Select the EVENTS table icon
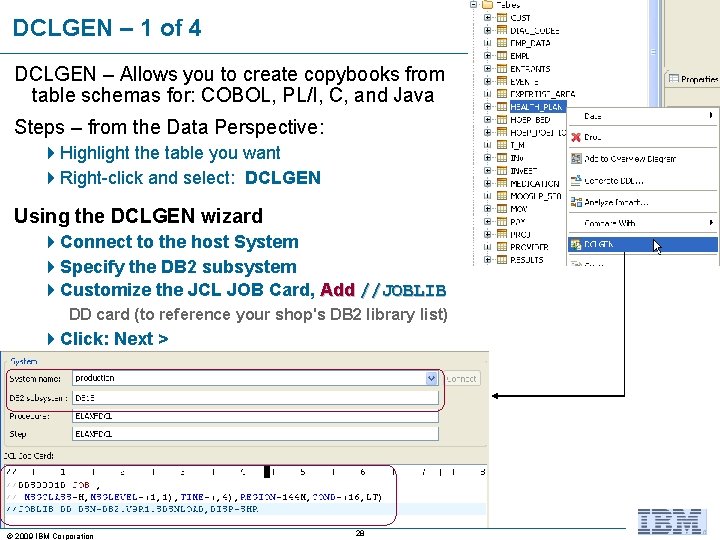Image resolution: width=720 pixels, height=540 pixels. (x=502, y=81)
